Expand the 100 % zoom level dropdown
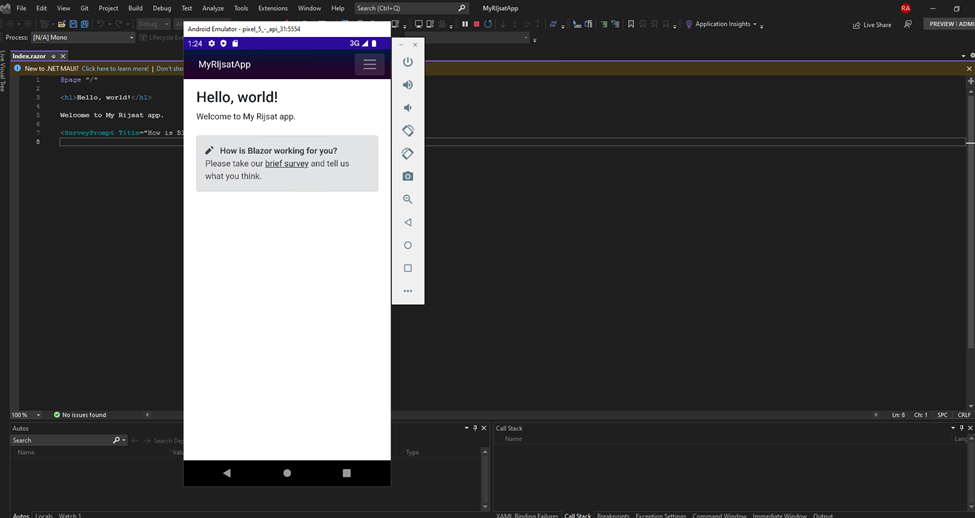 click(39, 415)
